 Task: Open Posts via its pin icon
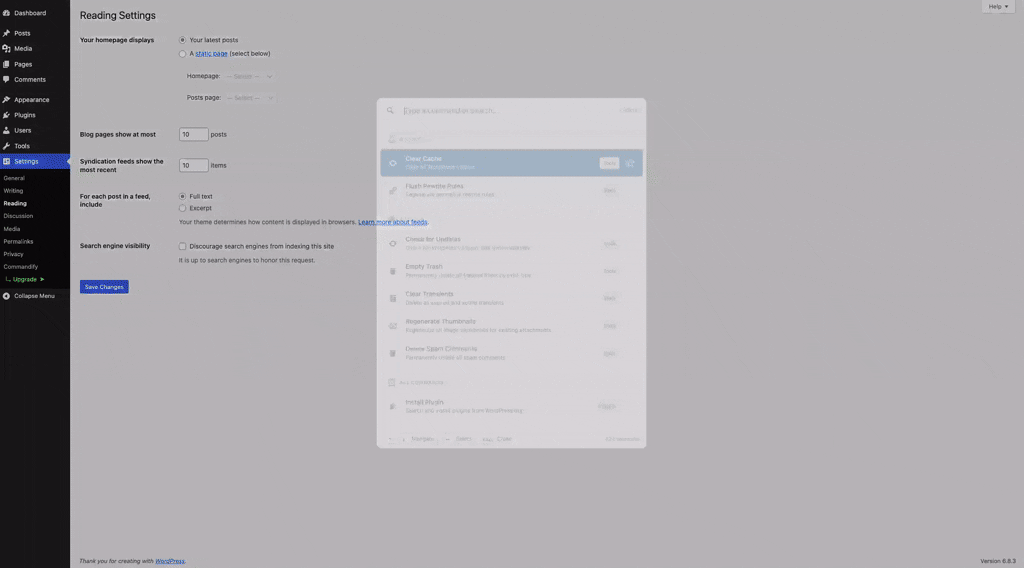7,33
